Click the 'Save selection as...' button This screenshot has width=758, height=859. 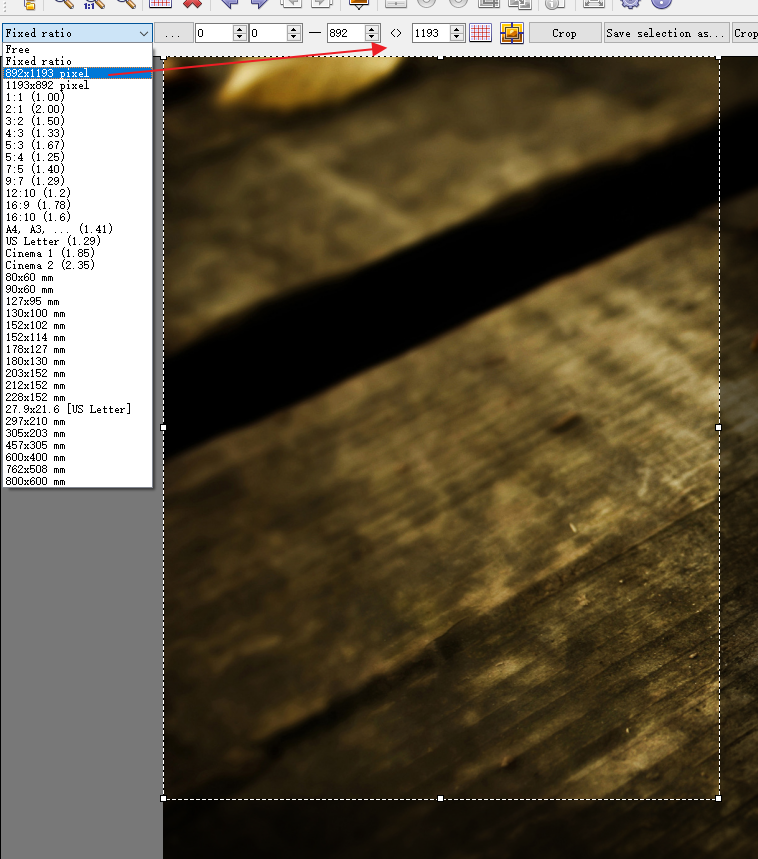(x=667, y=33)
